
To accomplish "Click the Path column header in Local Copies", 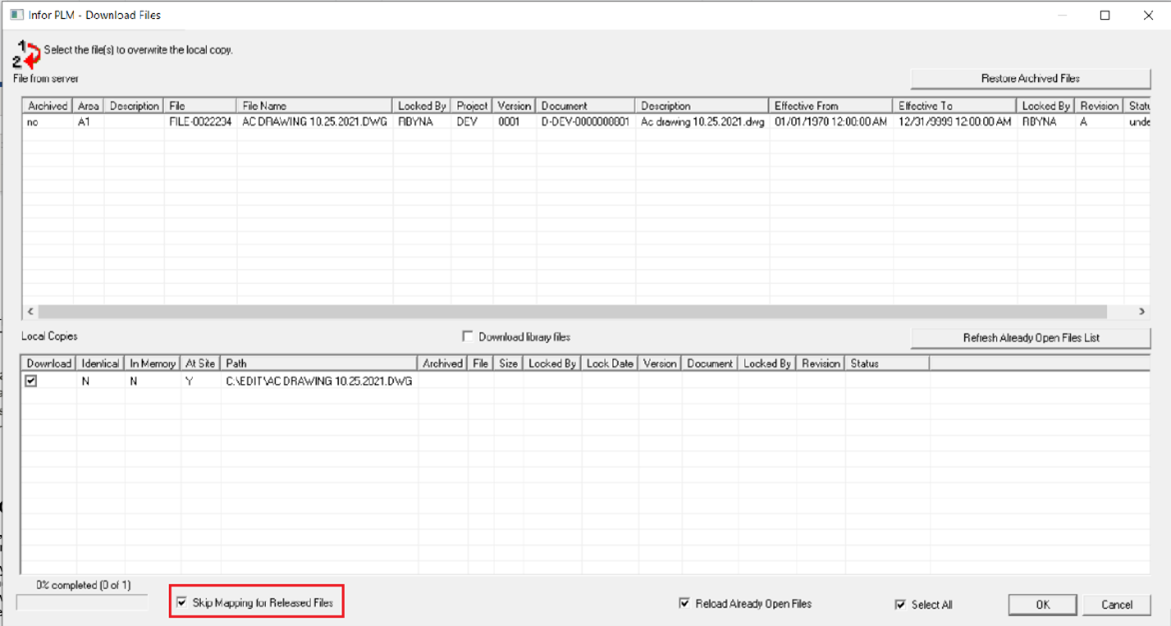I will pos(318,364).
